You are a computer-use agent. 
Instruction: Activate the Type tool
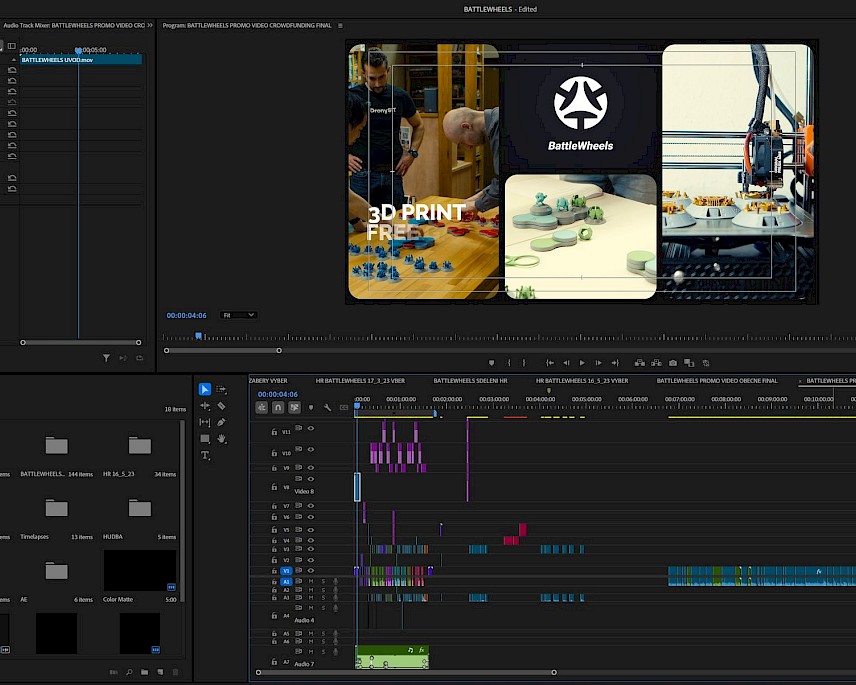point(205,455)
